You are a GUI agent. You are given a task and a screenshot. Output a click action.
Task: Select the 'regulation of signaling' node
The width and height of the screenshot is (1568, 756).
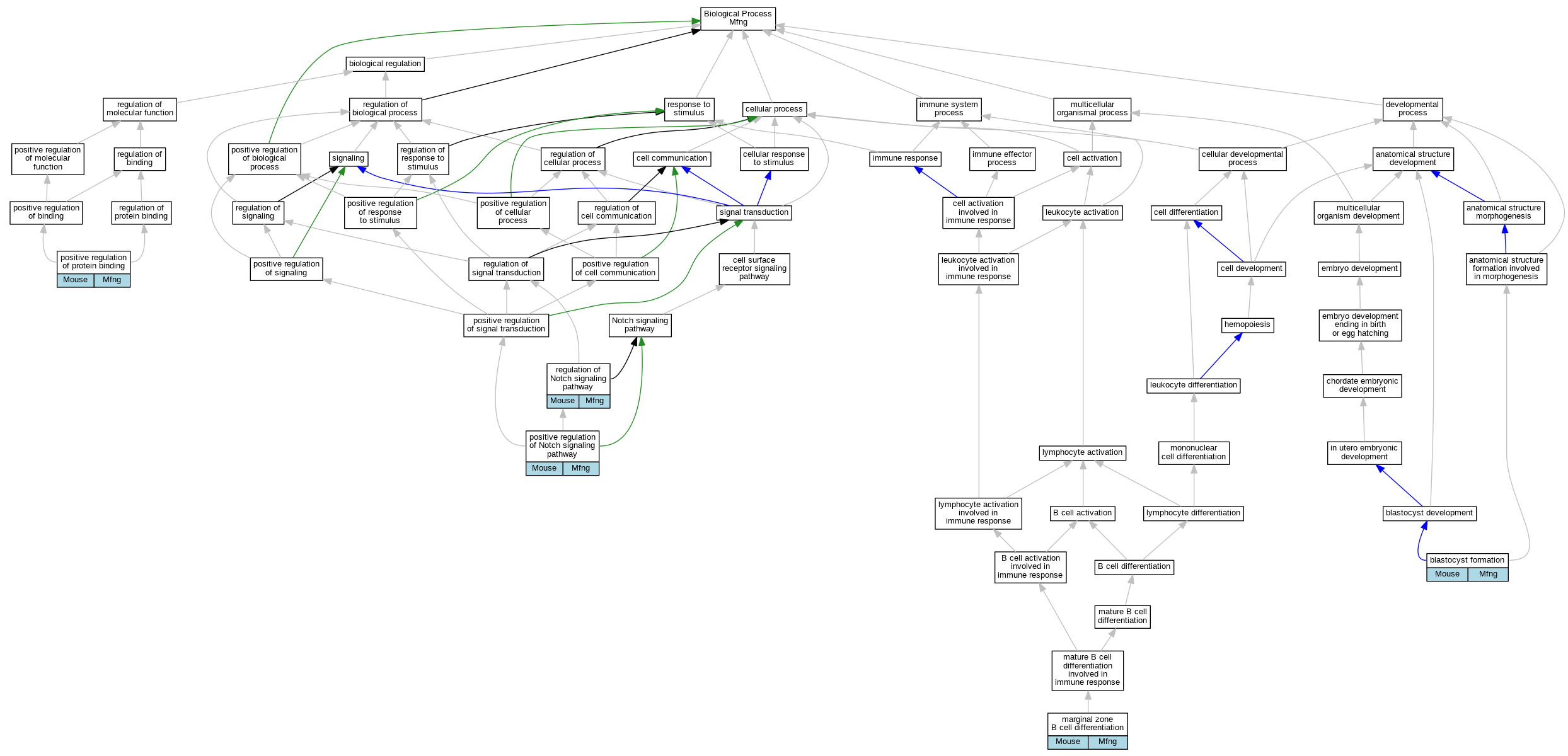tap(258, 212)
